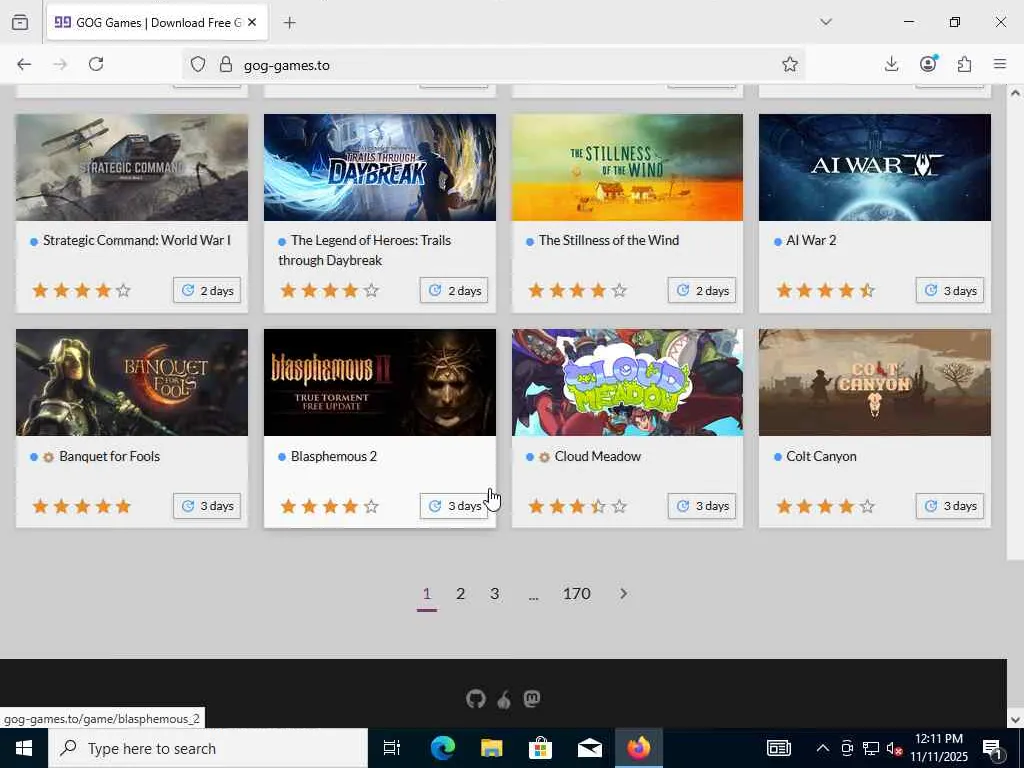
Task: Click 3 days badge on Cloud Meadow
Action: coord(702,506)
